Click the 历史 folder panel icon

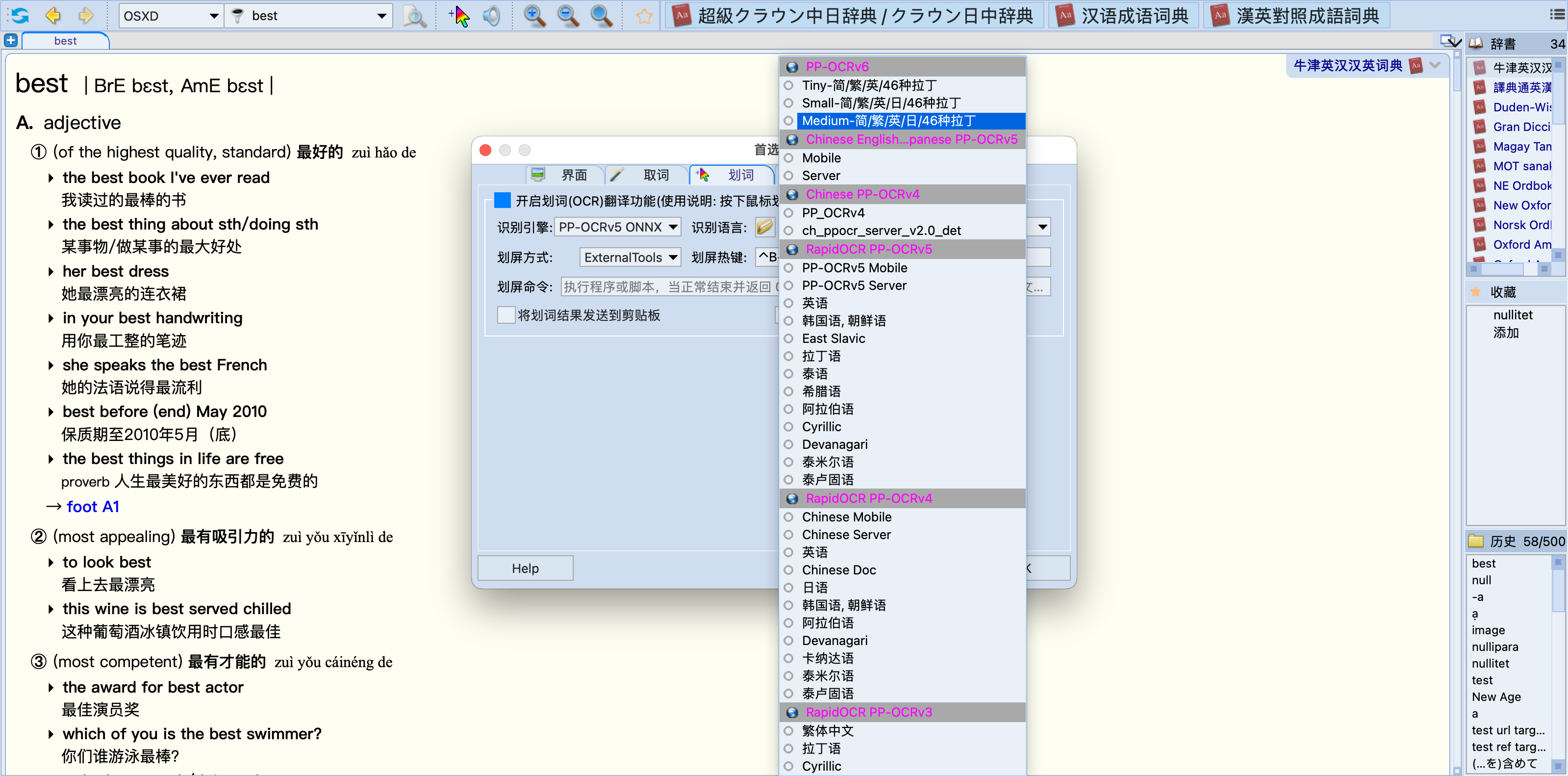1476,541
